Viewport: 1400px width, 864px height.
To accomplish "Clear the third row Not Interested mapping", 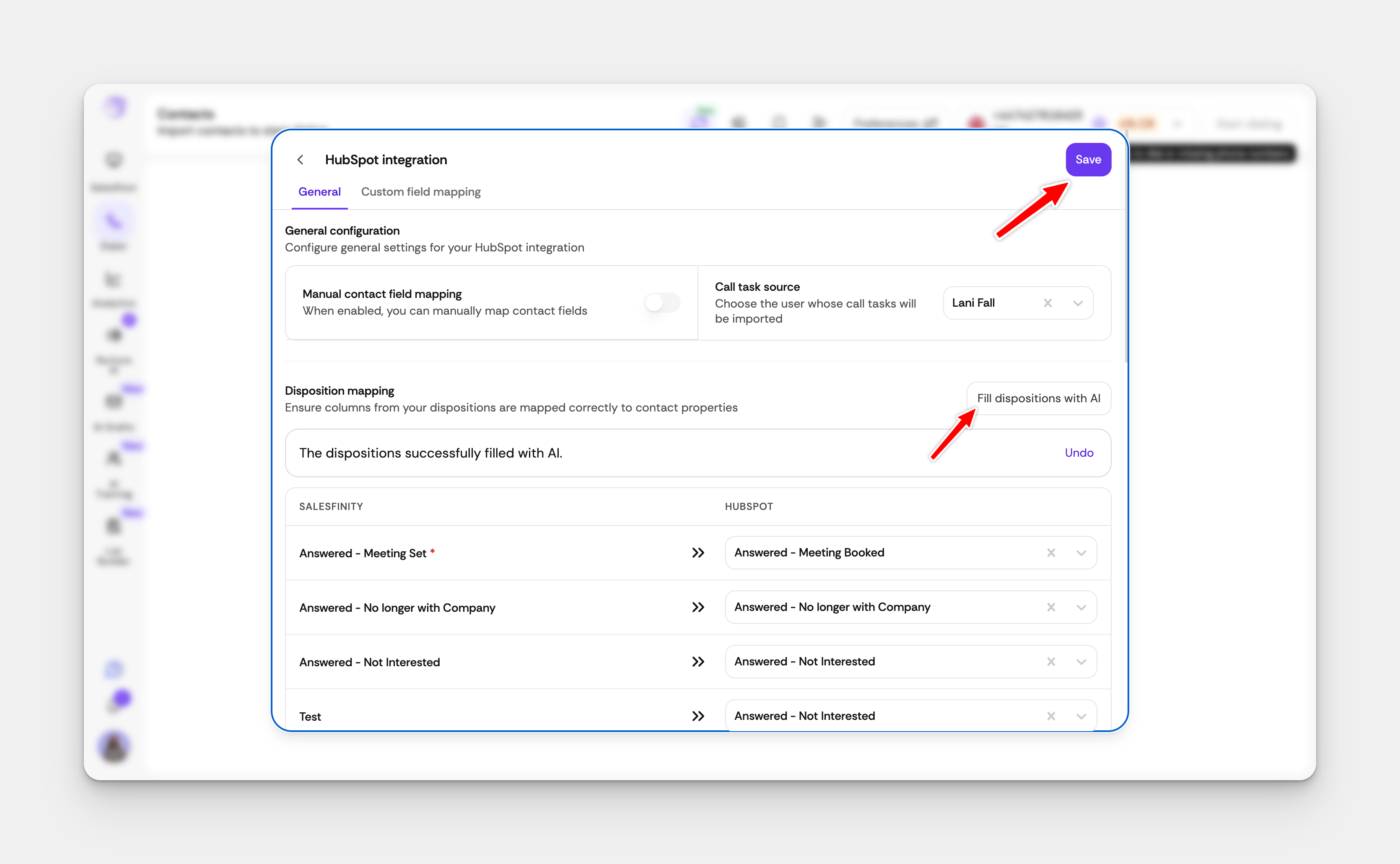I will (x=1051, y=662).
